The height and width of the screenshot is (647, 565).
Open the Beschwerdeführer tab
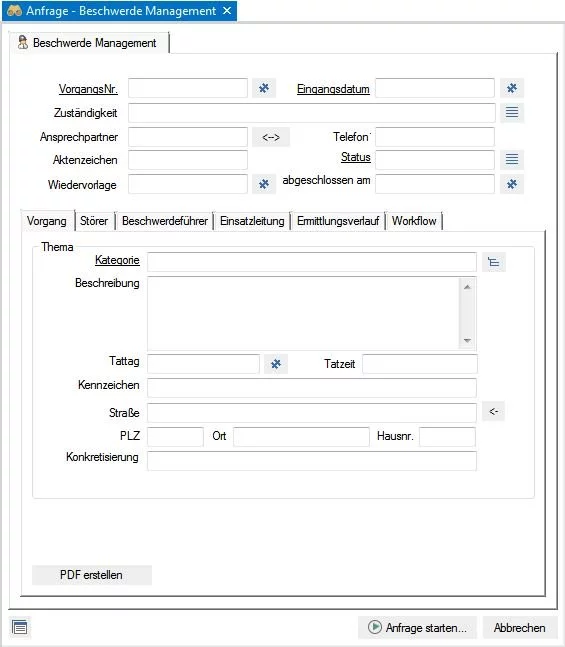(x=165, y=221)
